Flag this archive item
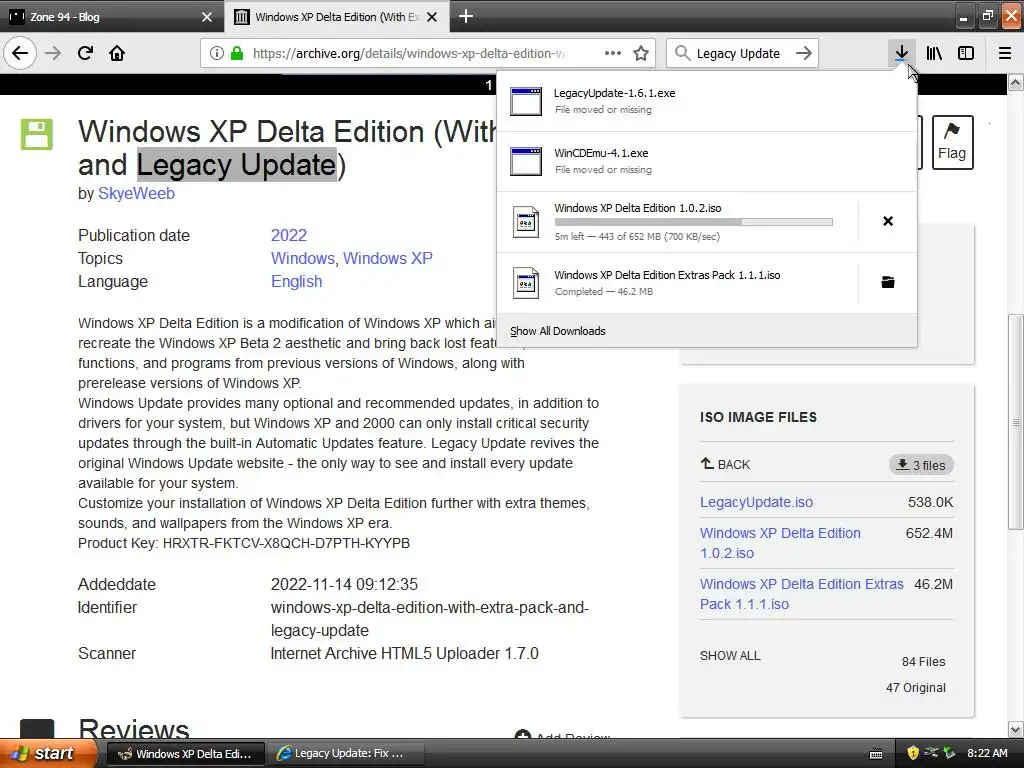 pyautogui.click(x=952, y=142)
